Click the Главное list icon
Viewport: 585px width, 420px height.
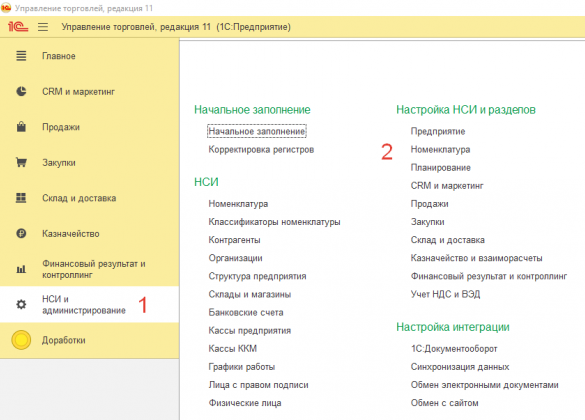pos(21,56)
